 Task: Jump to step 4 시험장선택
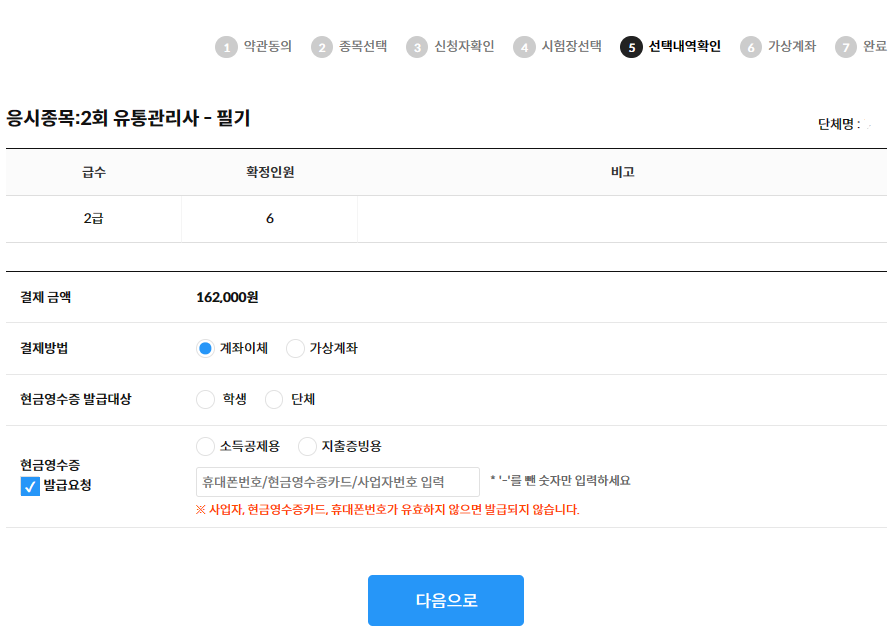click(557, 47)
